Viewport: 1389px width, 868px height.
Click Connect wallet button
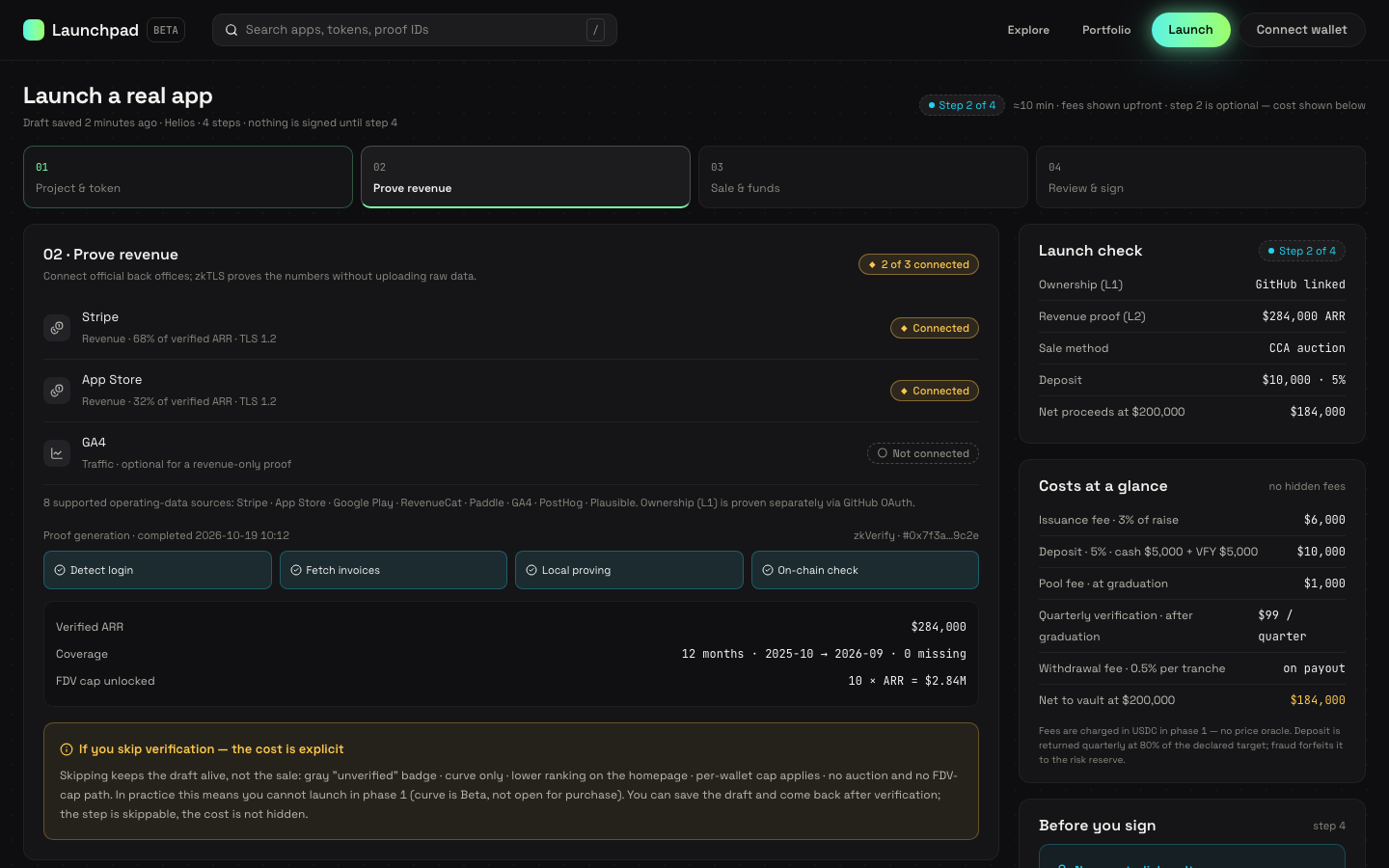1302,30
